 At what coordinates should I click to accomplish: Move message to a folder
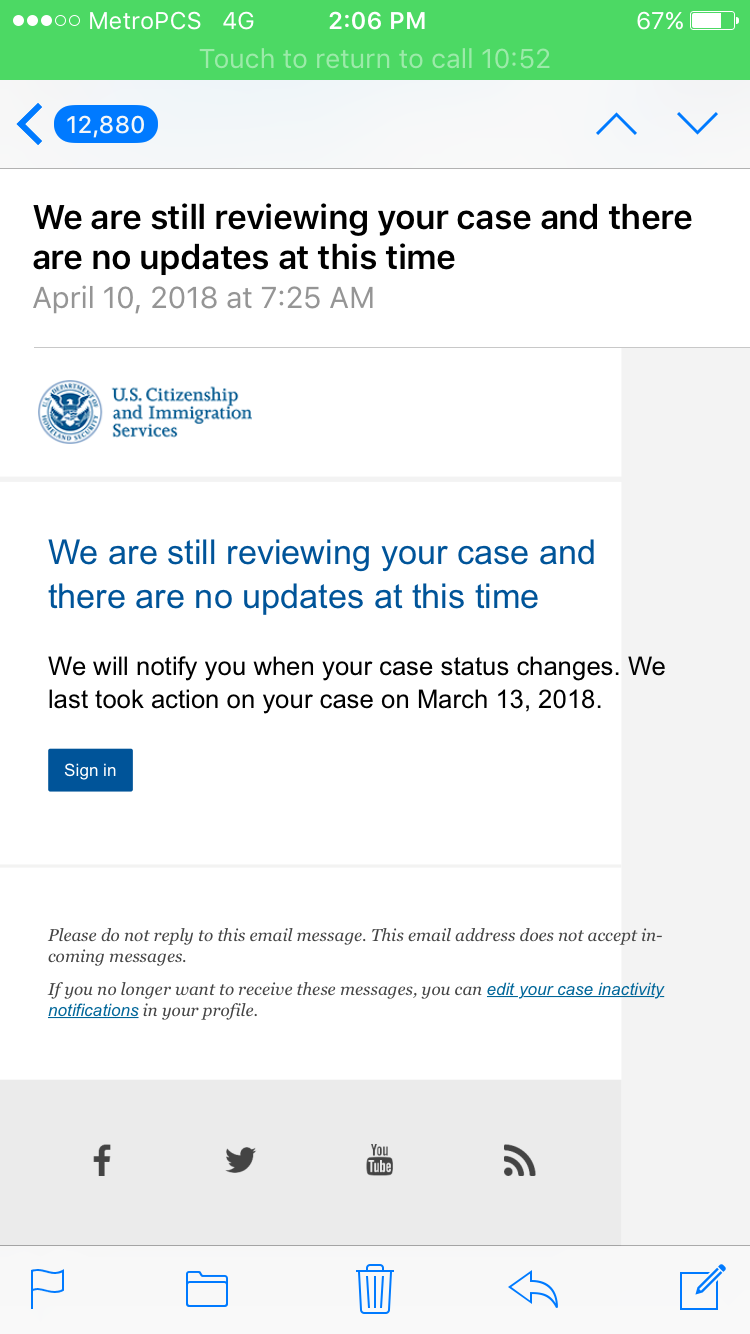pos(207,1288)
